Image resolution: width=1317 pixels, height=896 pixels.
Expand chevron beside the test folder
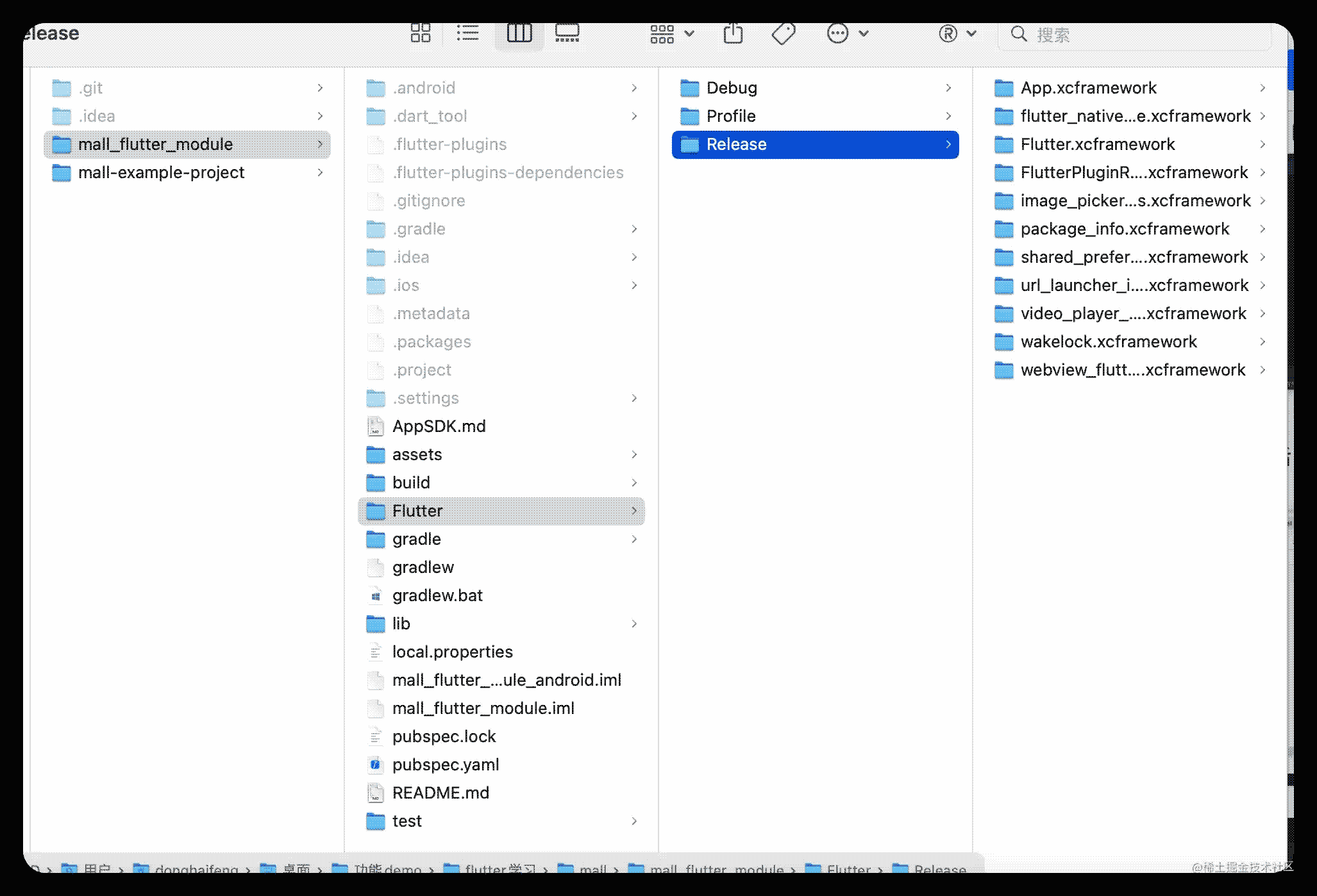pyautogui.click(x=634, y=821)
